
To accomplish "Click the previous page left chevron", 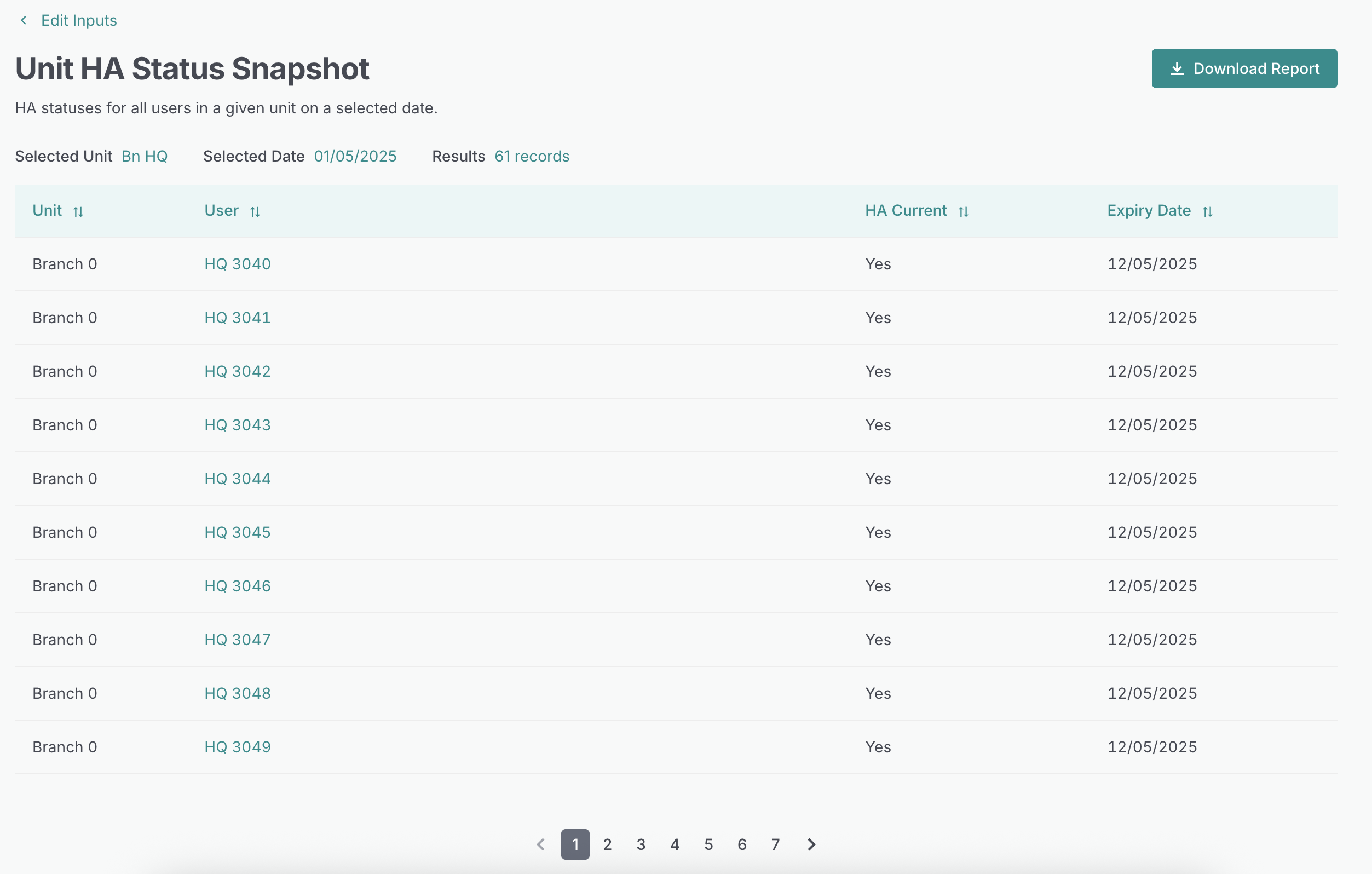I will coord(541,844).
